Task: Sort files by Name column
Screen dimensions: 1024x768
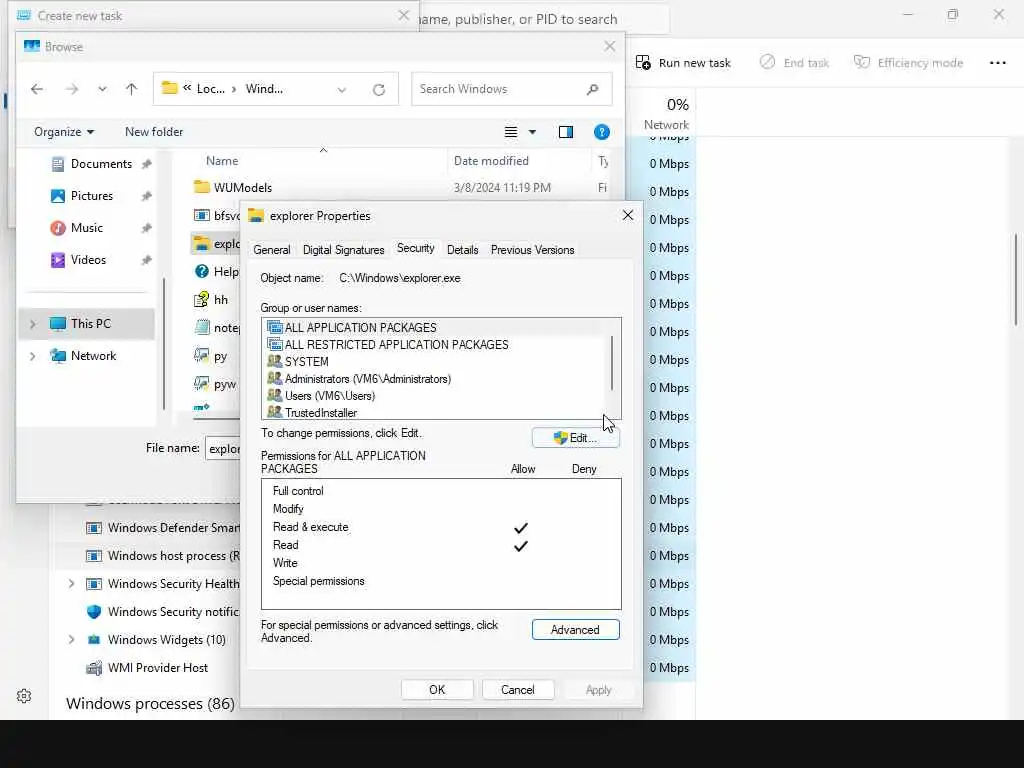Action: 222,161
